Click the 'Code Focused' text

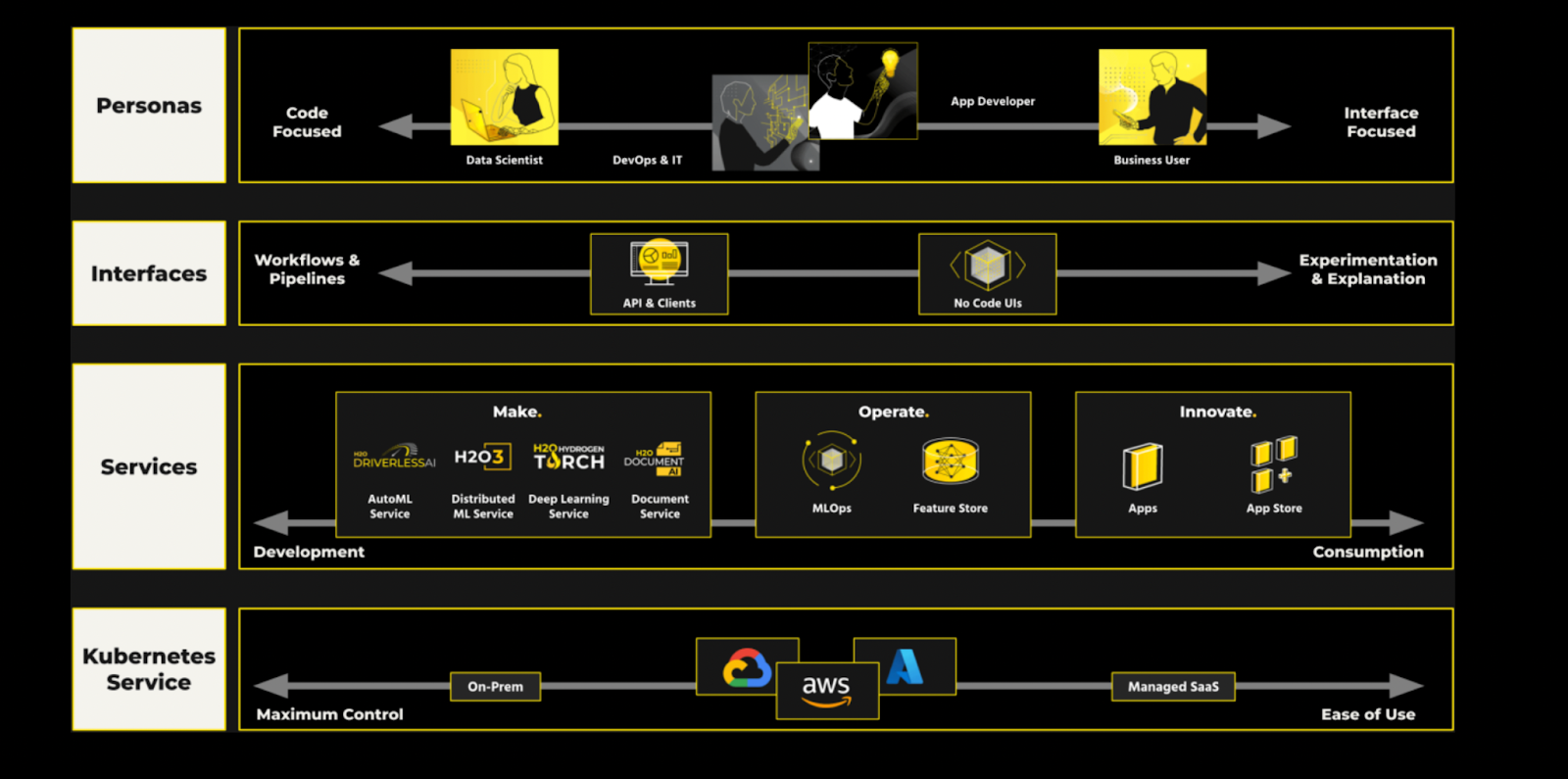click(x=307, y=122)
